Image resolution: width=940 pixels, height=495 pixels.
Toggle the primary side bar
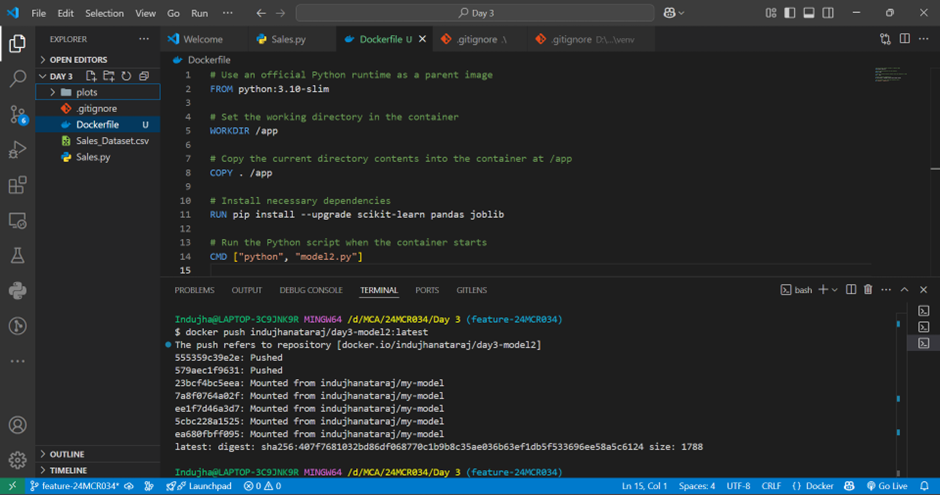[x=790, y=13]
